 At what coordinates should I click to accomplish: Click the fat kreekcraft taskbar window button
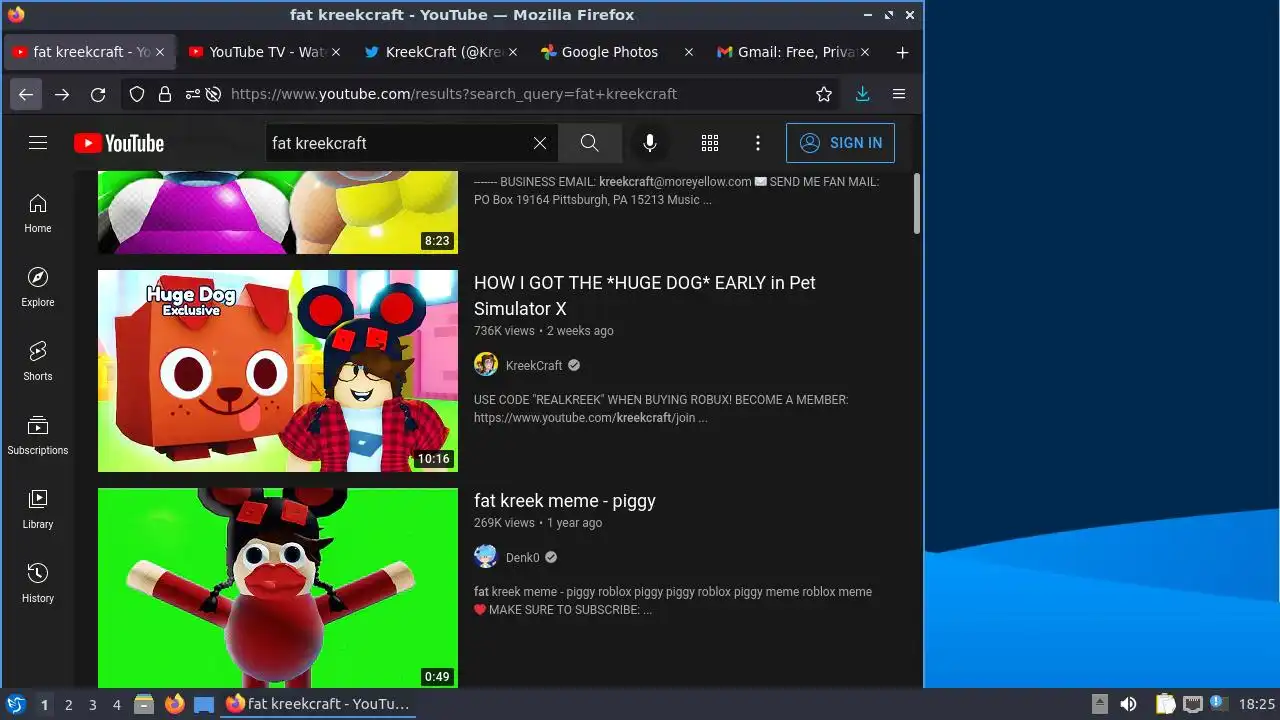coord(319,704)
